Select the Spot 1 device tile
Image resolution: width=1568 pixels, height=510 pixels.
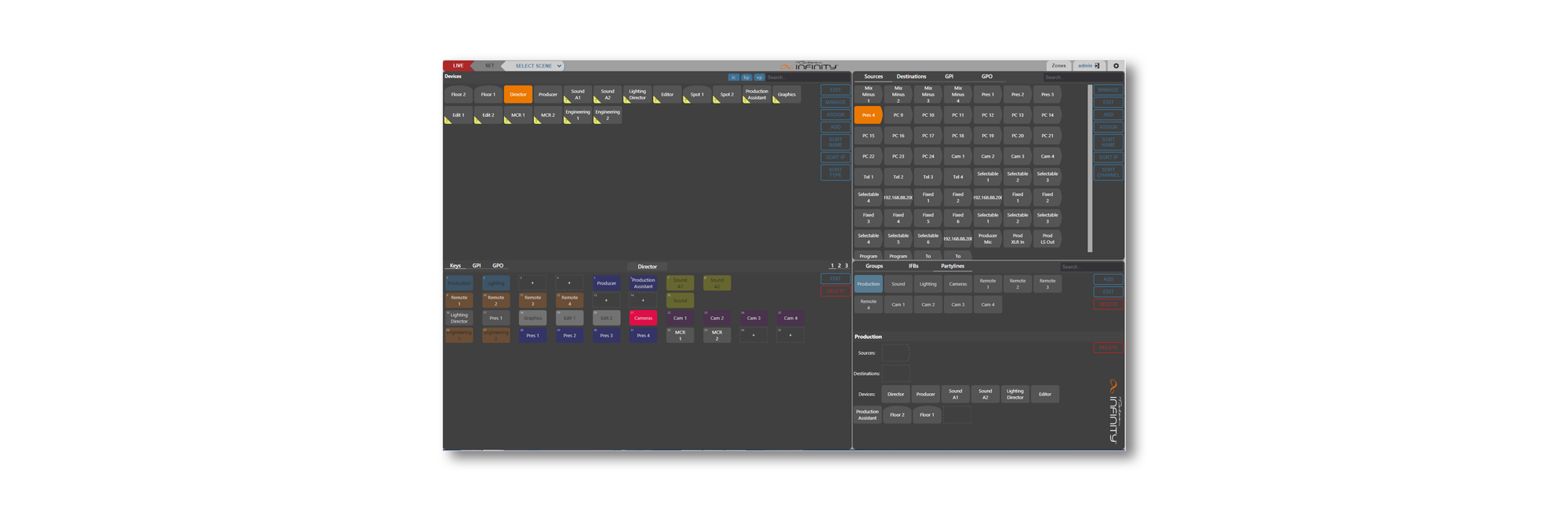(697, 95)
